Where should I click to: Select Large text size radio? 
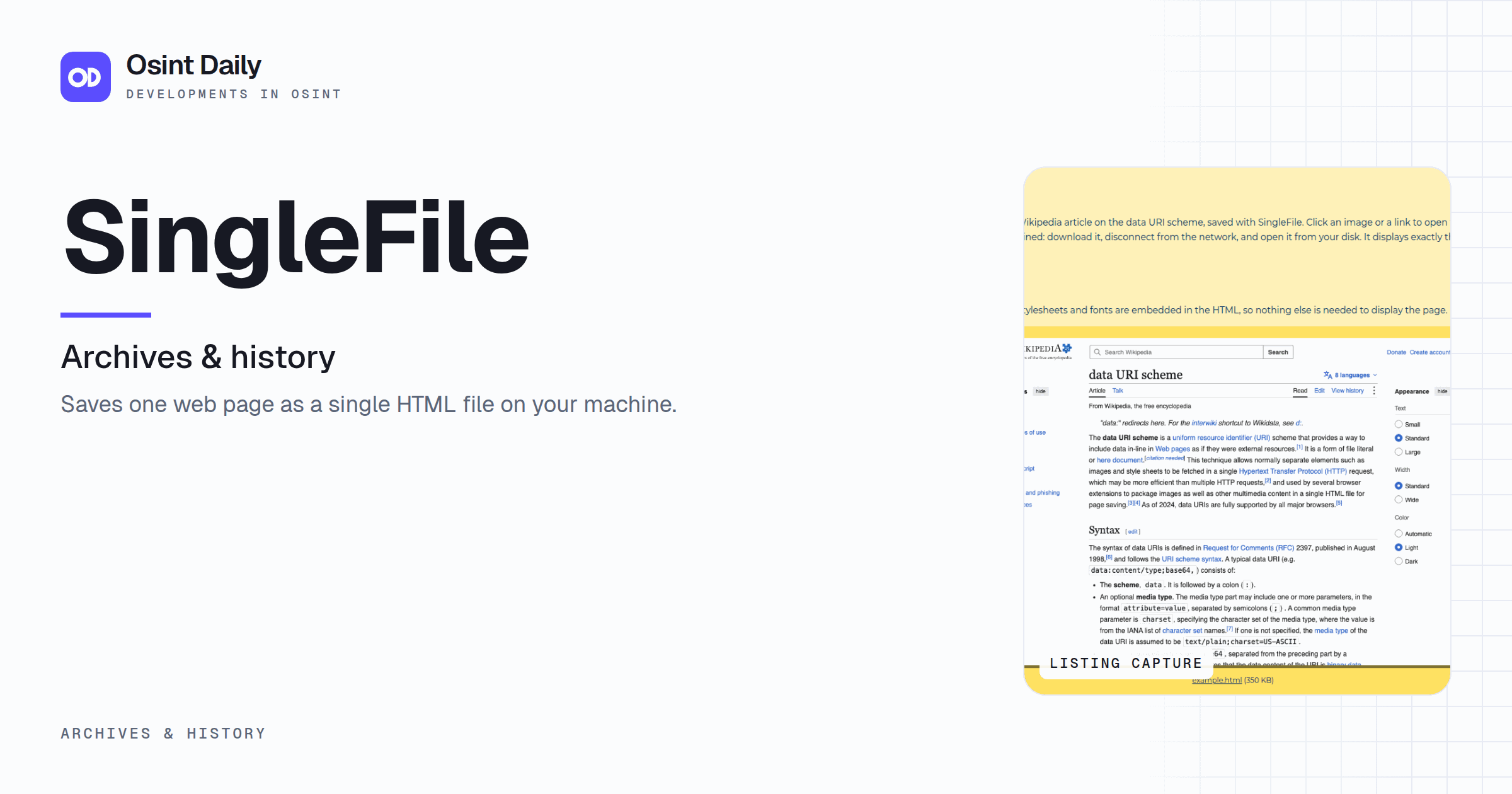point(1399,452)
